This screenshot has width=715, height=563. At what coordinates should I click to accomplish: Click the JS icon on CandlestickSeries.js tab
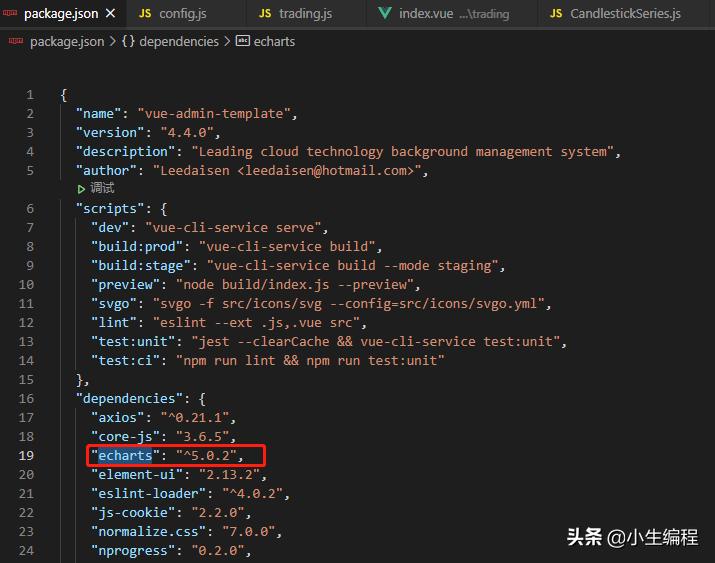(x=556, y=14)
